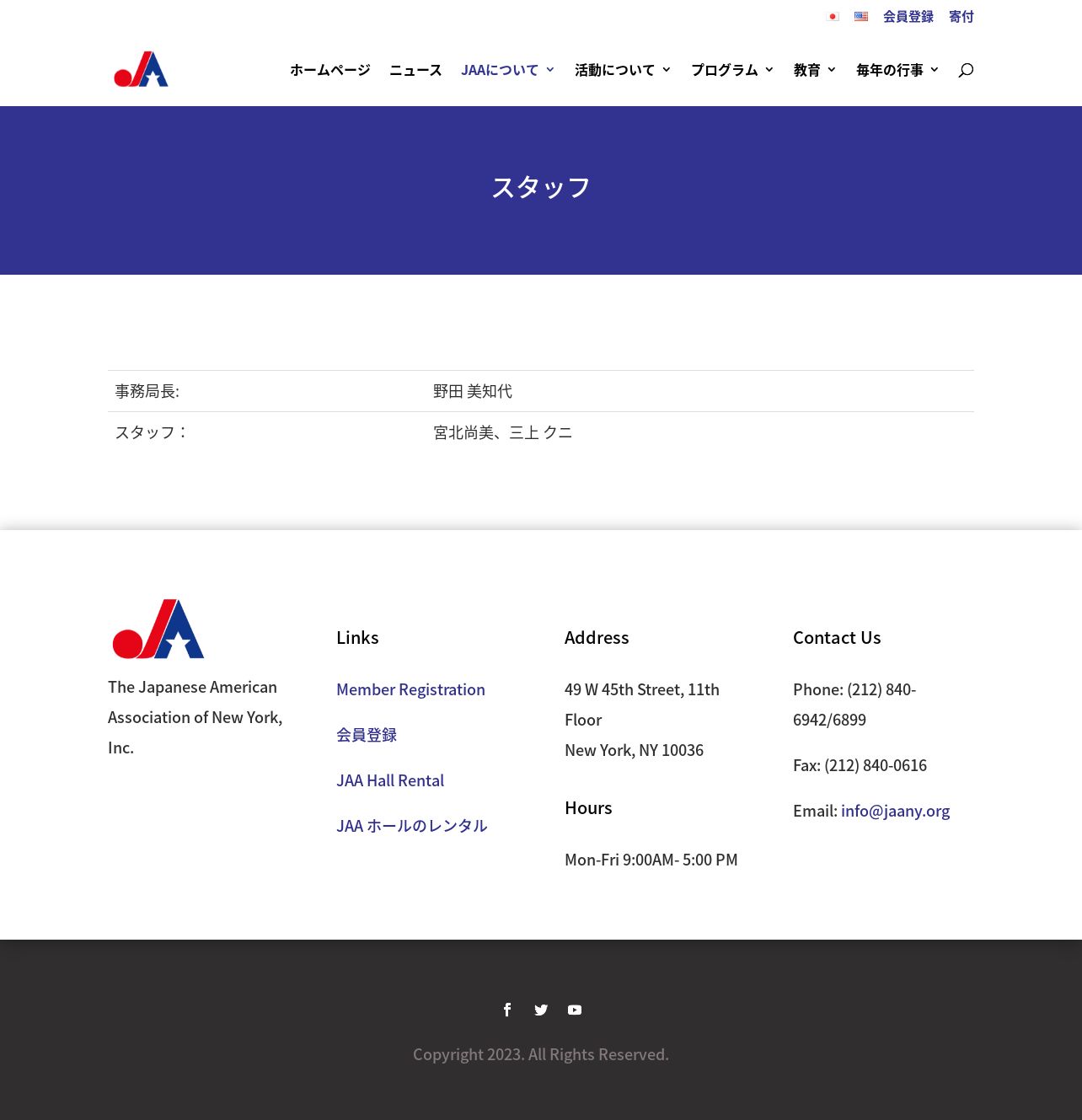Switch language via the Japanese flag icon
This screenshot has width=1082, height=1120.
tap(833, 17)
